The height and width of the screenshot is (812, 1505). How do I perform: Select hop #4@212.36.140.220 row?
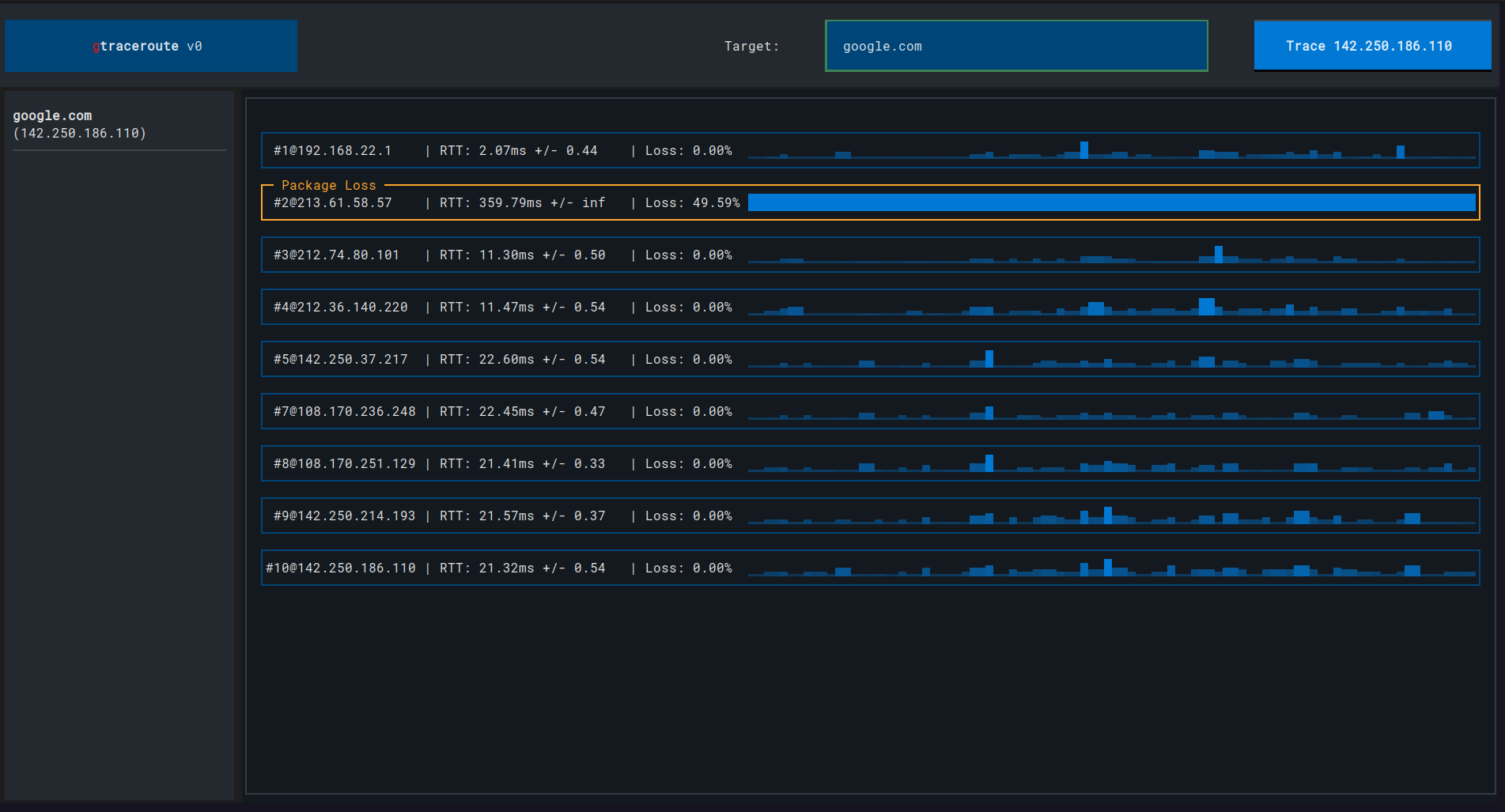tap(870, 307)
